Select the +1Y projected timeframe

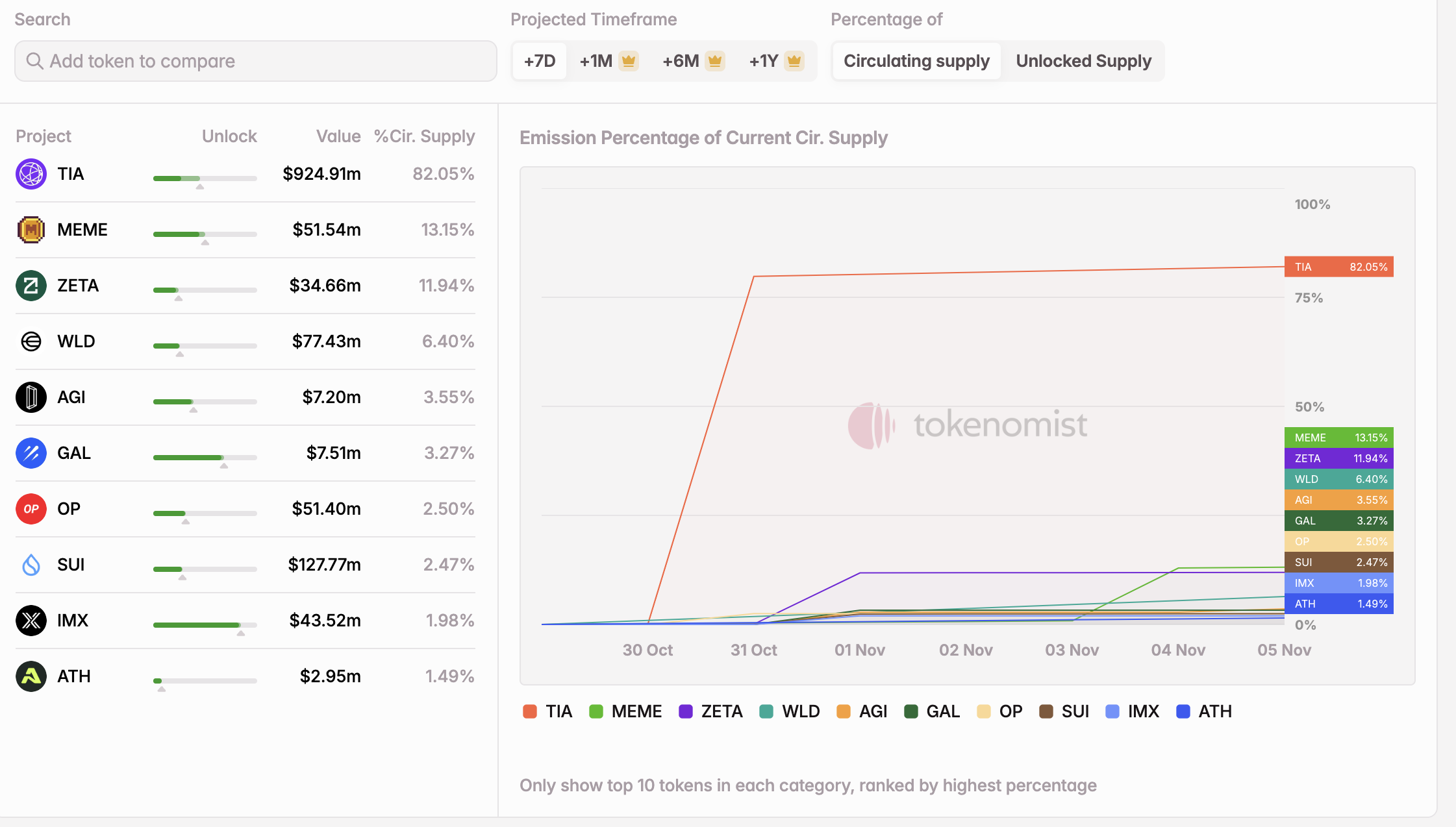point(776,61)
